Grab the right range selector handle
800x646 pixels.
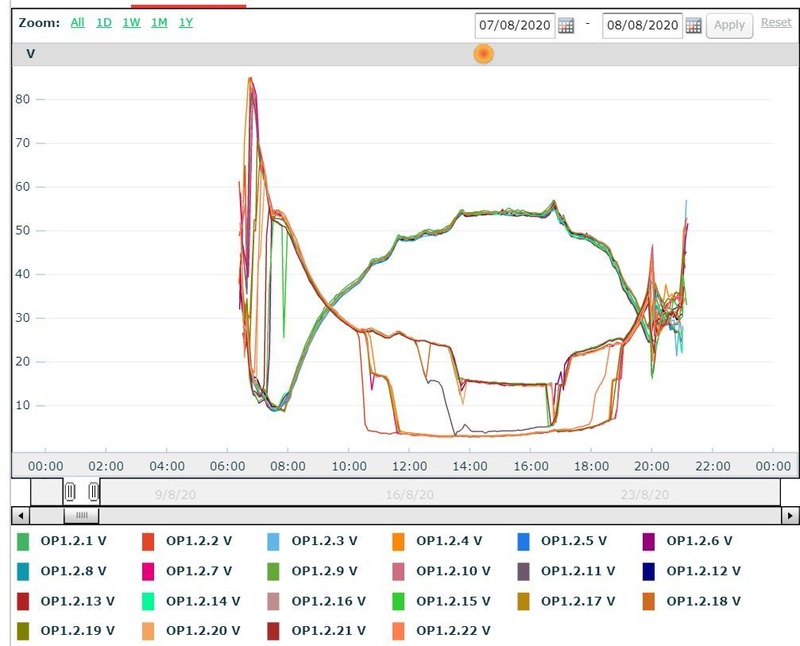click(93, 492)
